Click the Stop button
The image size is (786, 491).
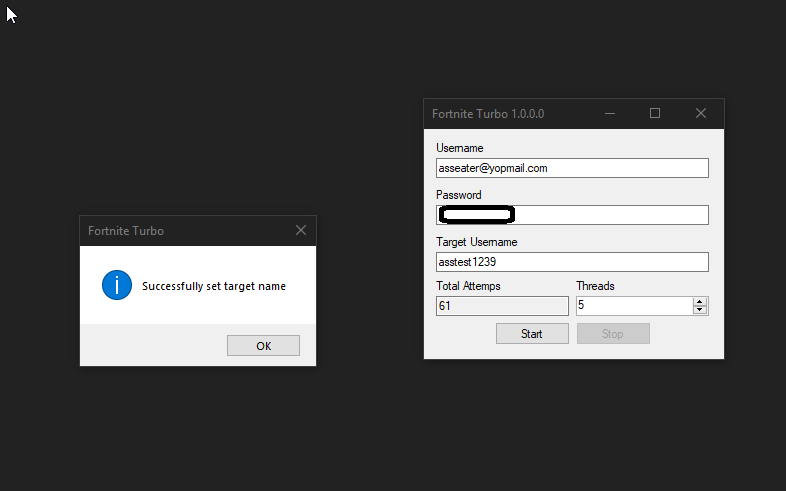pyautogui.click(x=613, y=334)
